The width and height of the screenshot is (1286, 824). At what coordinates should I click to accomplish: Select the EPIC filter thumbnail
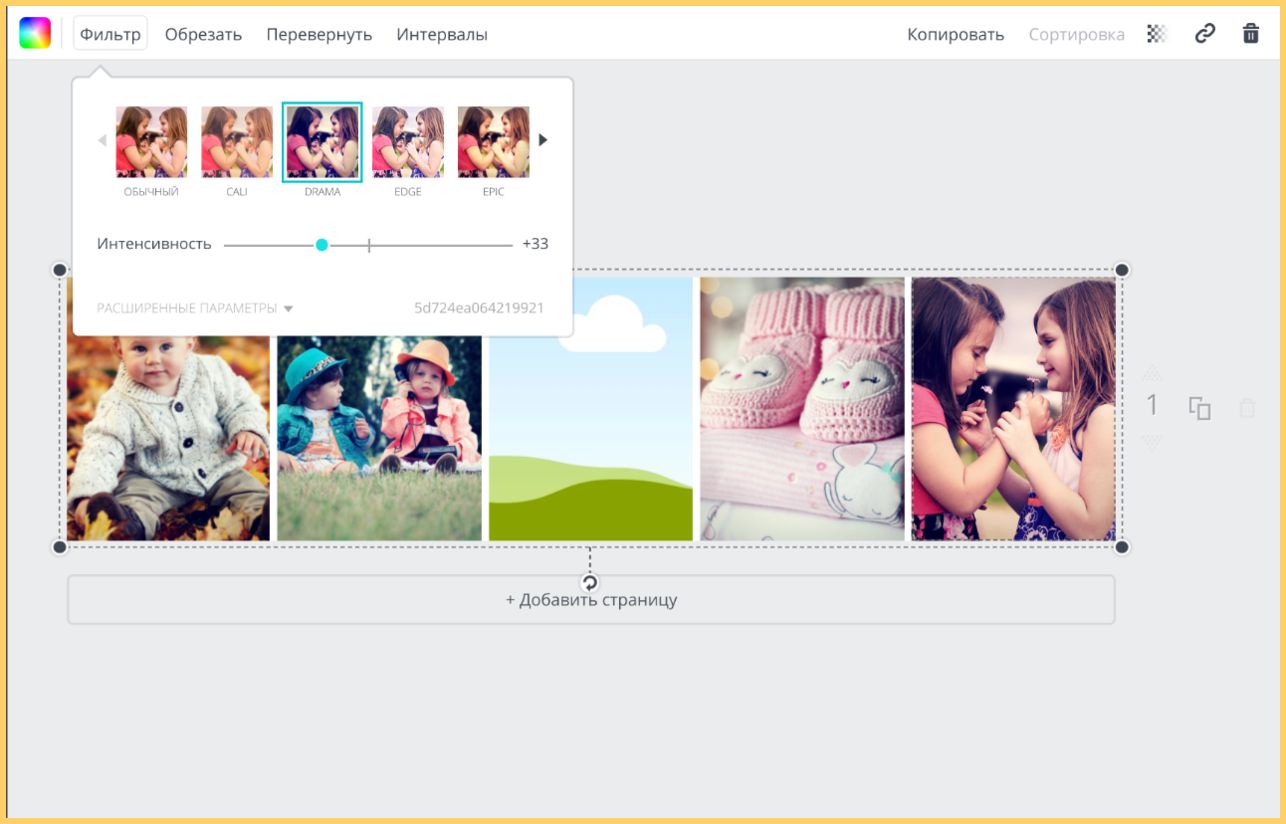pyautogui.click(x=493, y=142)
